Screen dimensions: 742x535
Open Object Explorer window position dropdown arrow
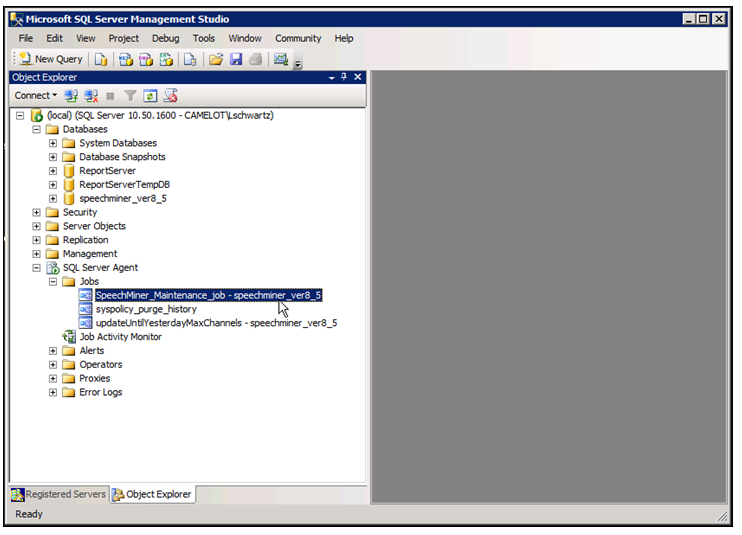[332, 78]
